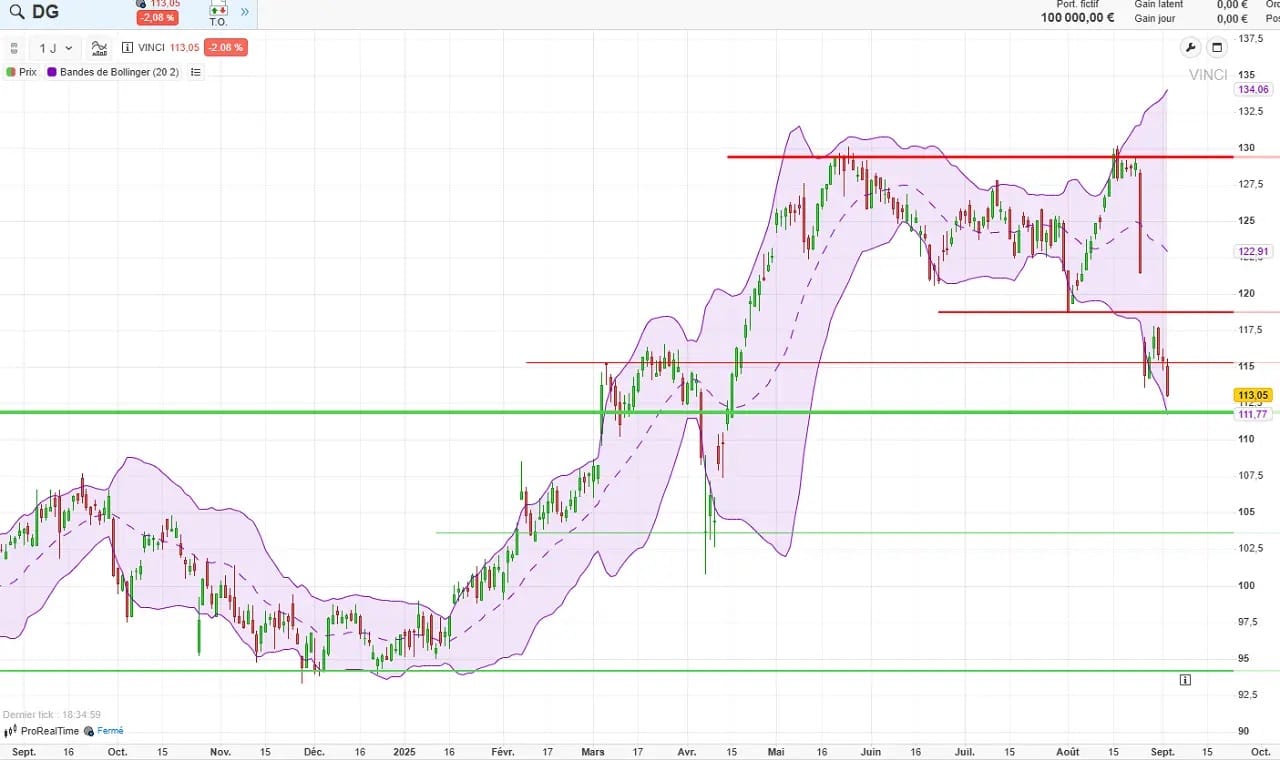Click the window layout icon near wrench

coord(1217,47)
